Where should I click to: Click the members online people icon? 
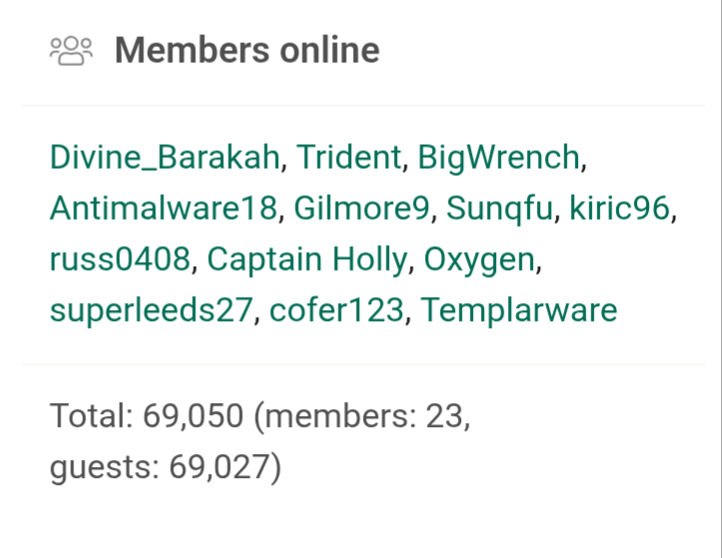(71, 50)
